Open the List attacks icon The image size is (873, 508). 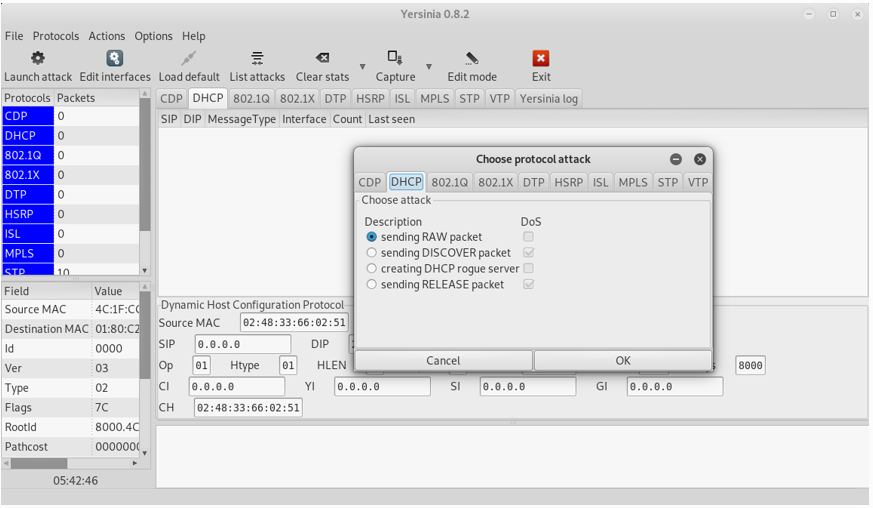[x=257, y=58]
